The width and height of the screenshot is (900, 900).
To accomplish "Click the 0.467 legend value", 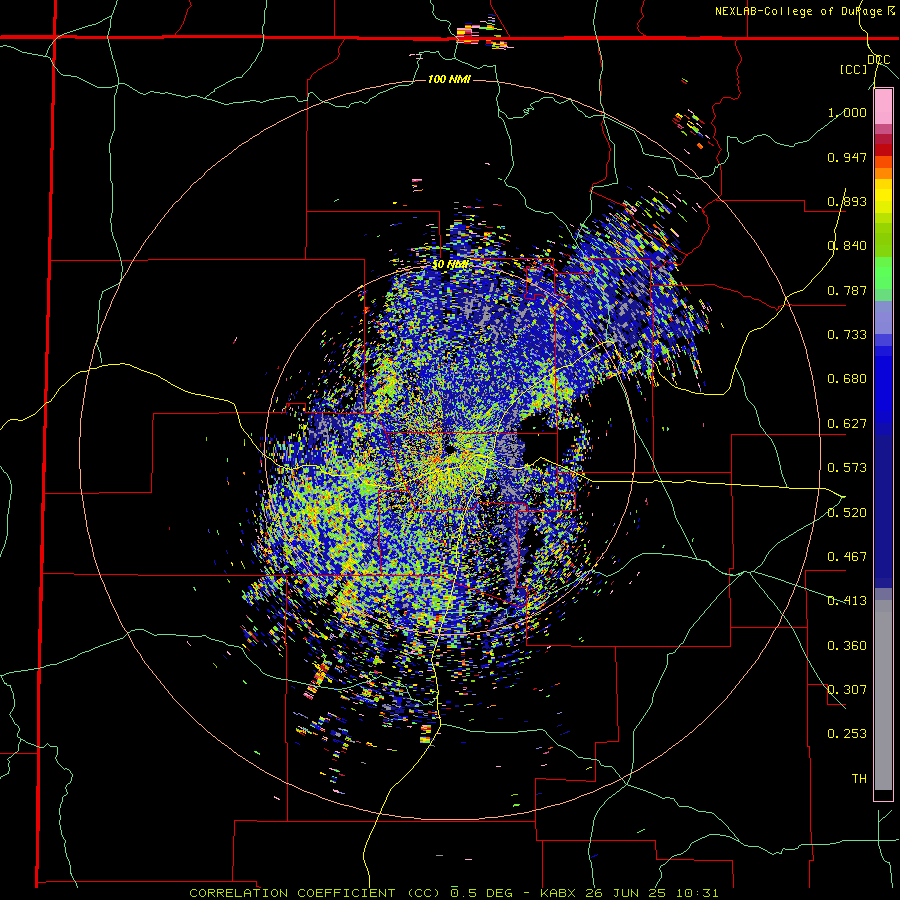I will [x=847, y=557].
